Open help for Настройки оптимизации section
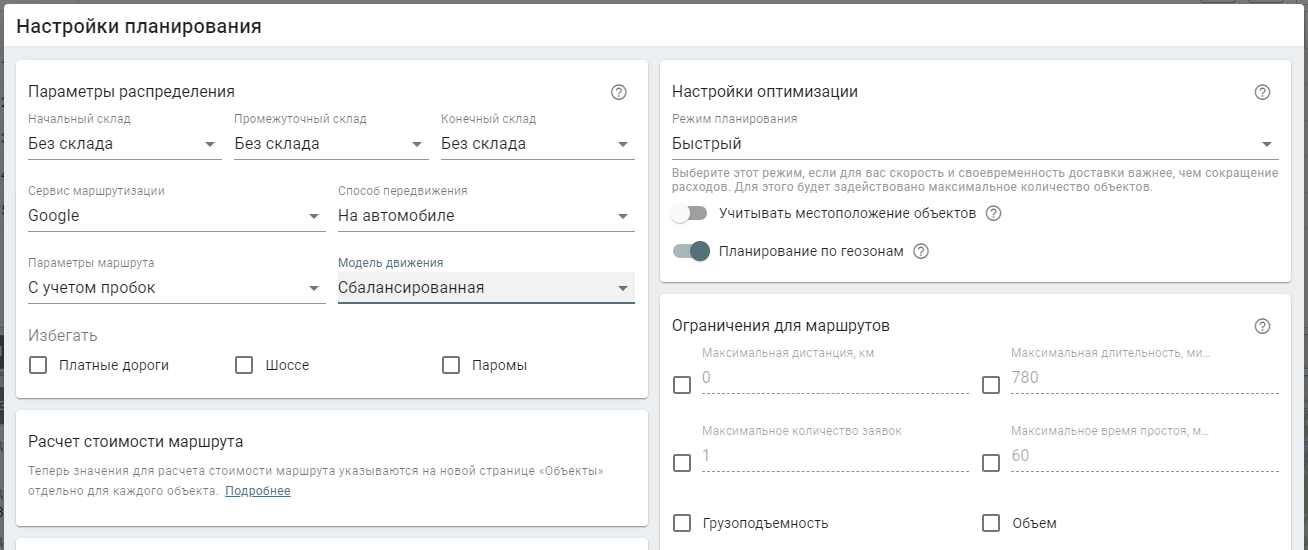Image resolution: width=1308 pixels, height=550 pixels. [1262, 92]
